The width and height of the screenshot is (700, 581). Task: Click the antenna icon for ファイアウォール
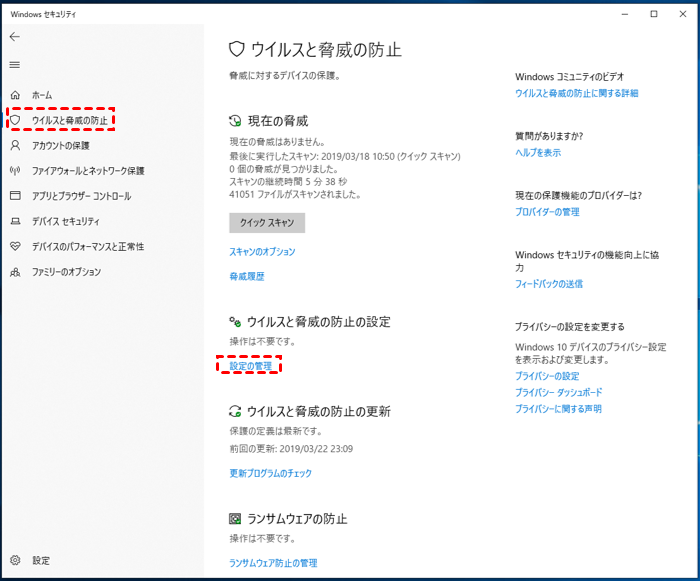[15, 171]
